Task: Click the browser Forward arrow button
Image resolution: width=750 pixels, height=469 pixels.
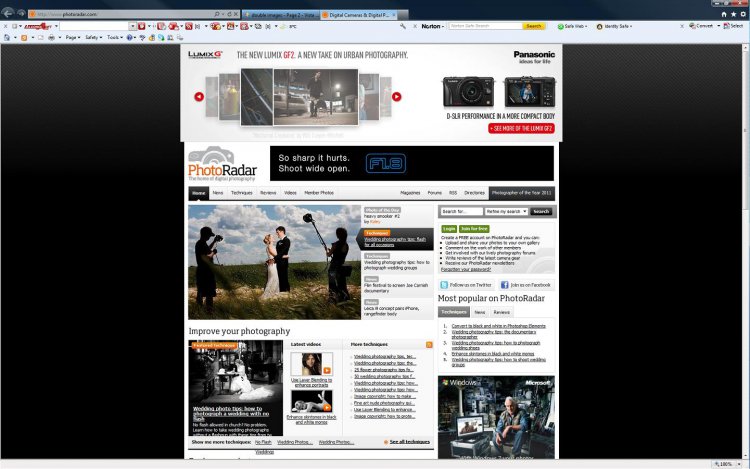Action: click(21, 13)
